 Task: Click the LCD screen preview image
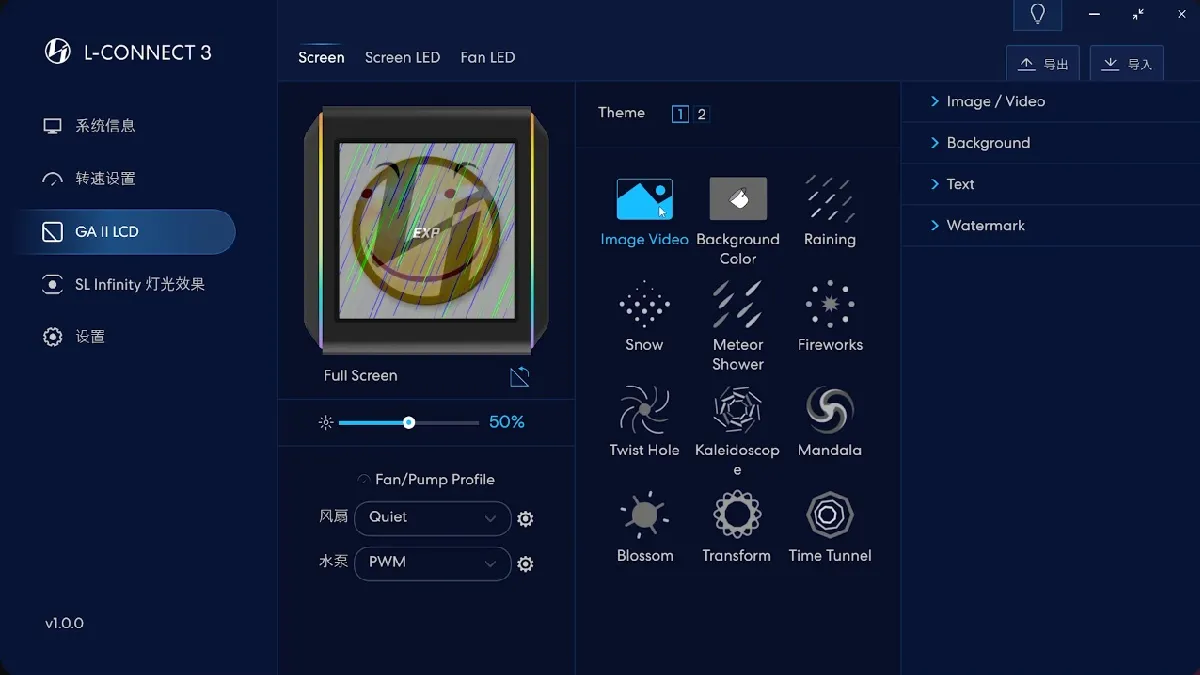[427, 231]
